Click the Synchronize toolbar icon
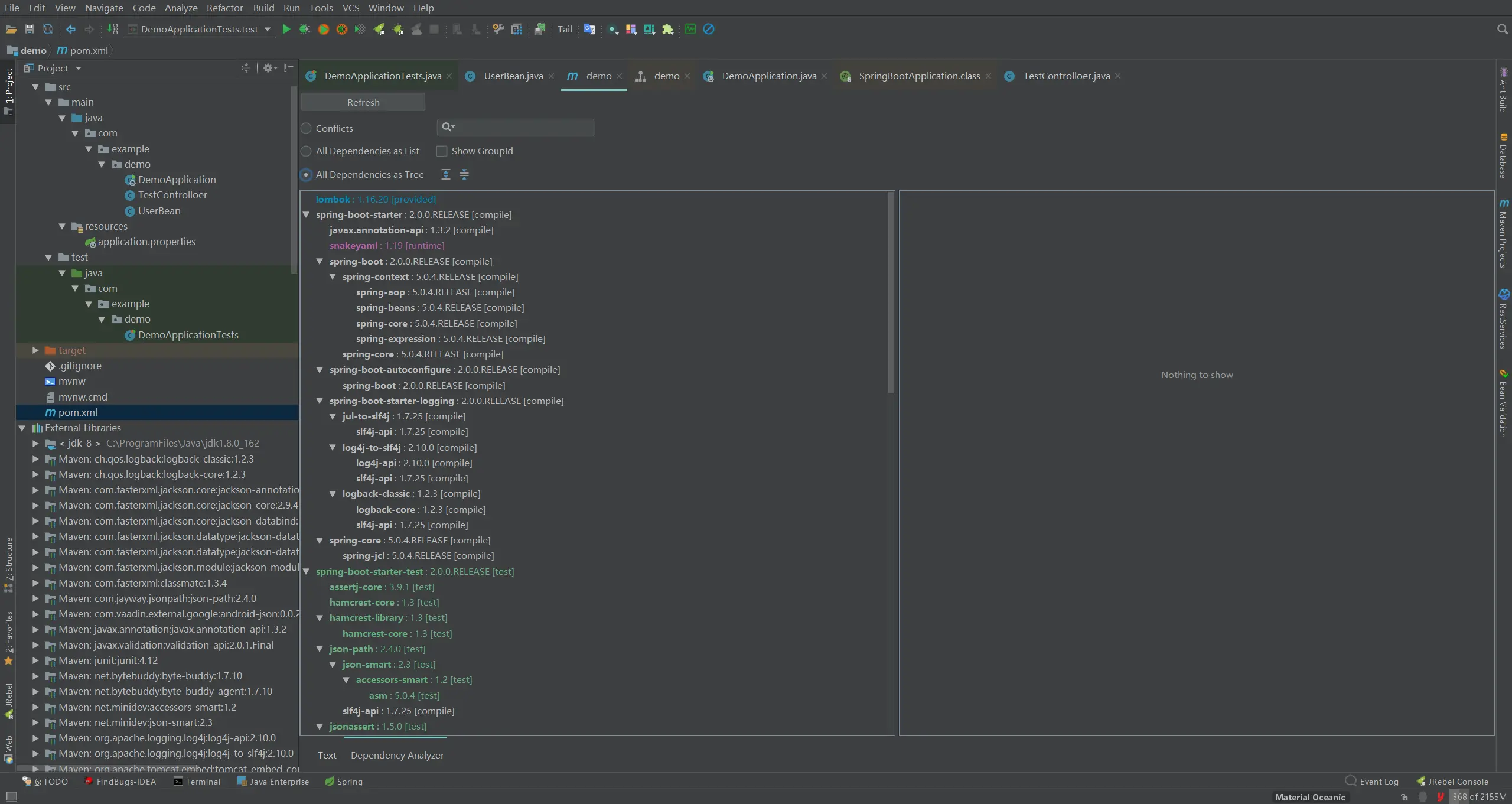Screen dimensions: 1512x804 click(x=48, y=29)
